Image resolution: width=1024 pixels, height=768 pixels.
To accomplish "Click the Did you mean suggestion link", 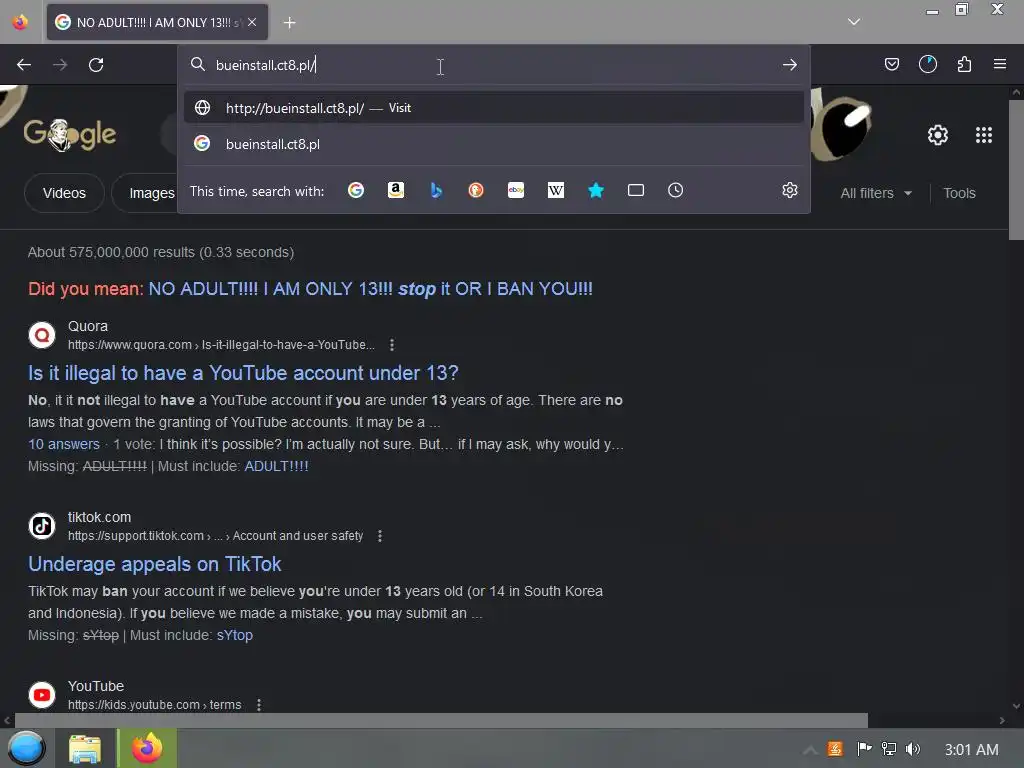I will 370,289.
